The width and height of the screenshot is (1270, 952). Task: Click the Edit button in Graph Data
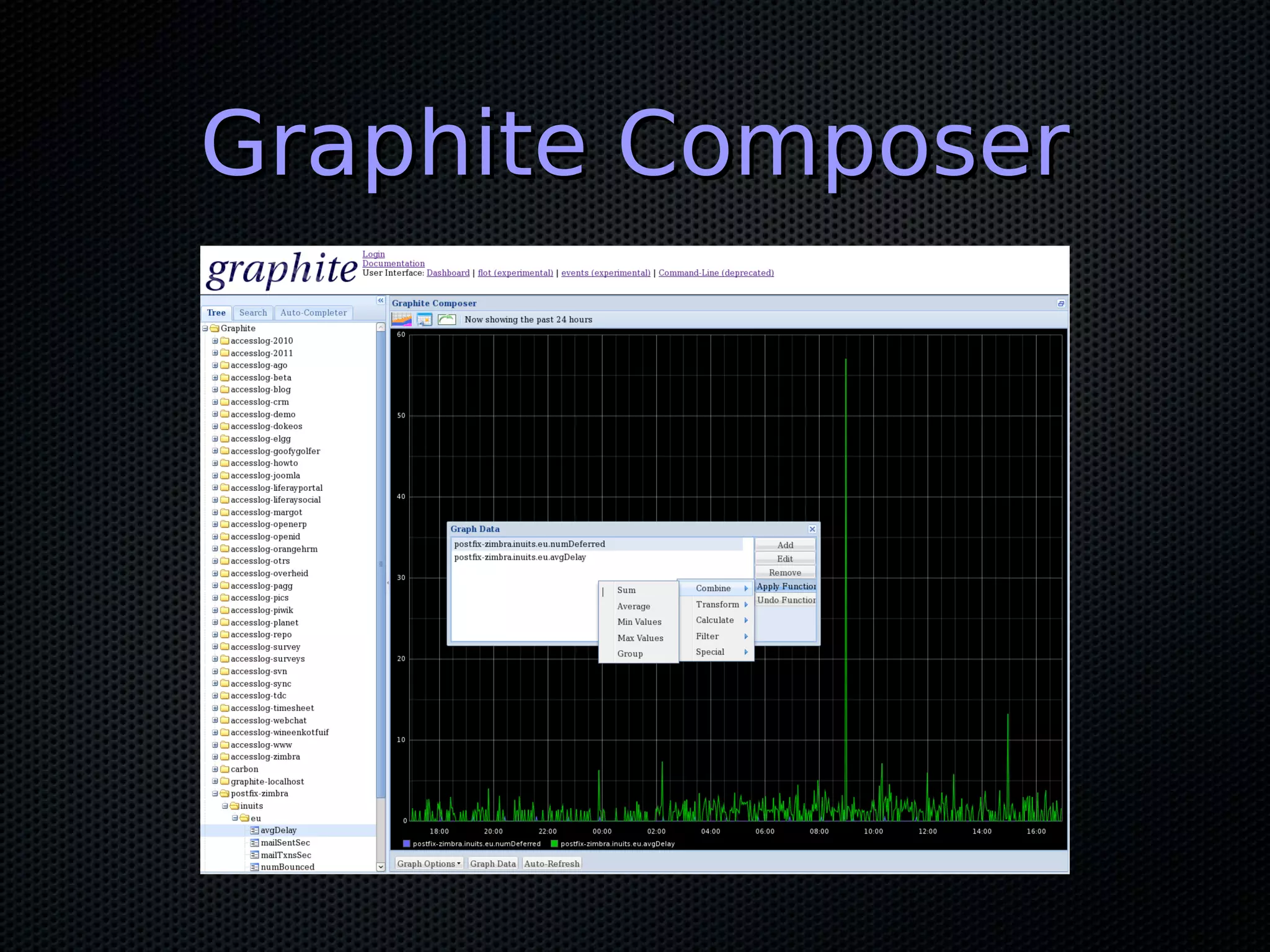pyautogui.click(x=785, y=558)
